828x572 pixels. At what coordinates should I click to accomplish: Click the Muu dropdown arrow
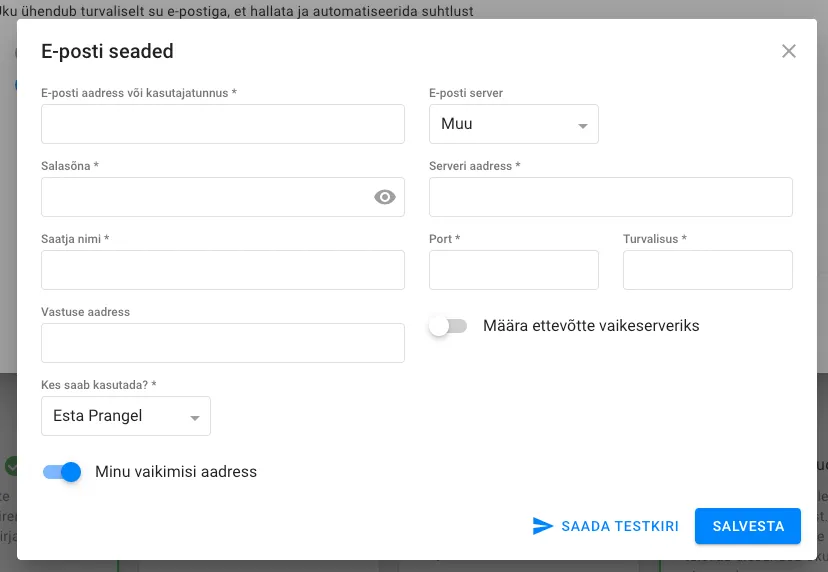pyautogui.click(x=582, y=126)
